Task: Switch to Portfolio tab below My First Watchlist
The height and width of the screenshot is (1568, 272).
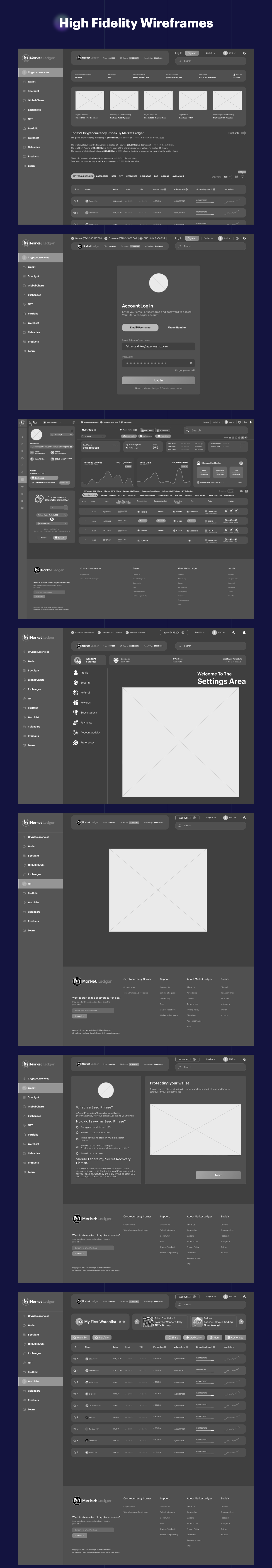Action: pyautogui.click(x=102, y=1337)
